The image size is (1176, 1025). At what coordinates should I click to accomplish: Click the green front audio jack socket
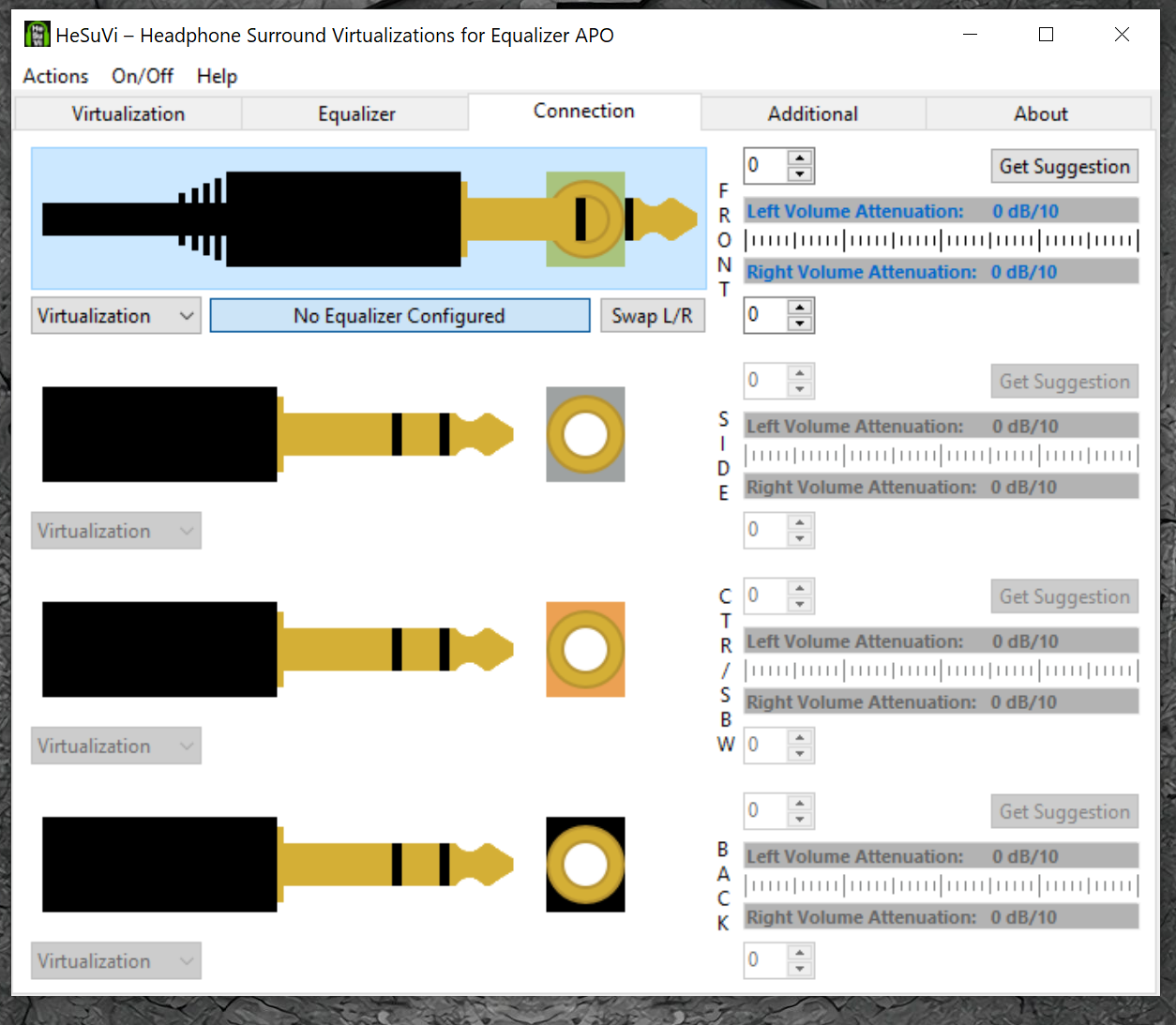pyautogui.click(x=586, y=219)
